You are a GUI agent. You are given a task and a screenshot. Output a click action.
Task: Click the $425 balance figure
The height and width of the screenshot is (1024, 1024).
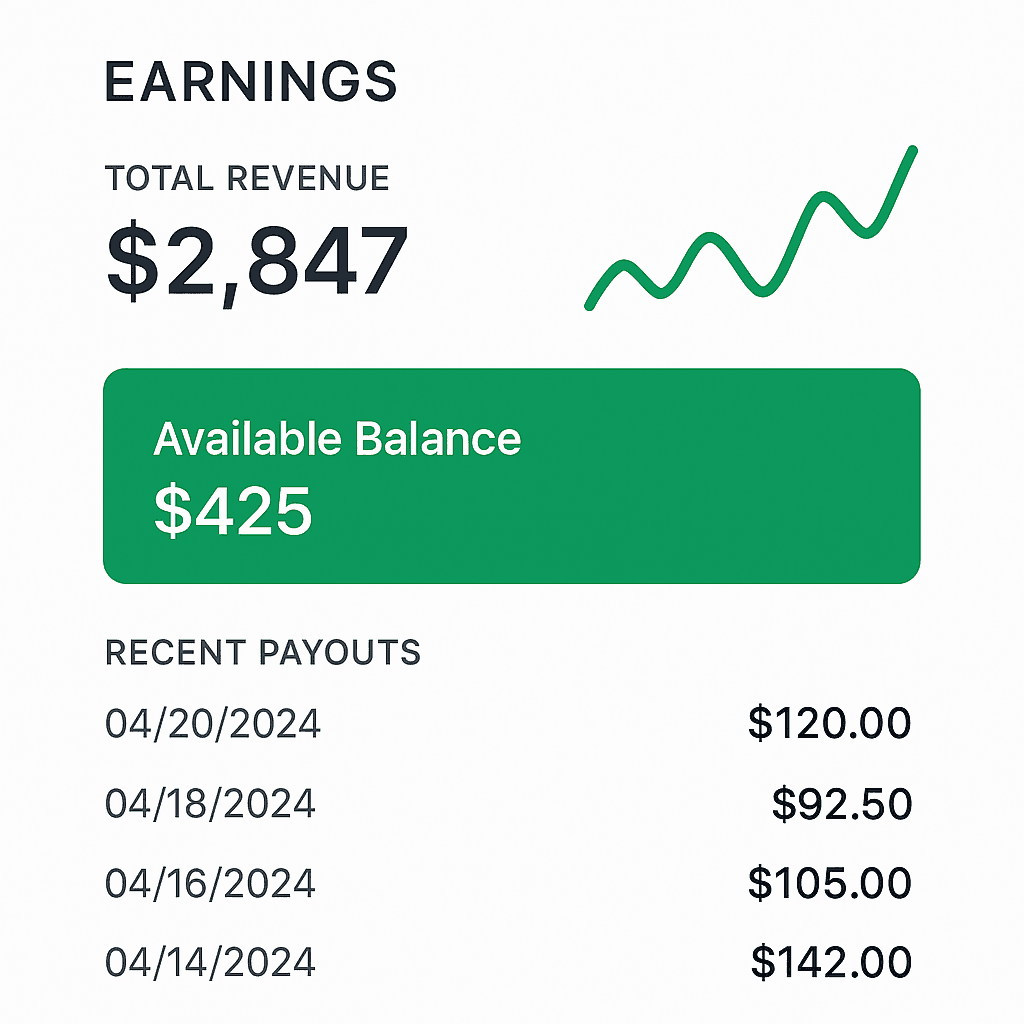tap(232, 510)
